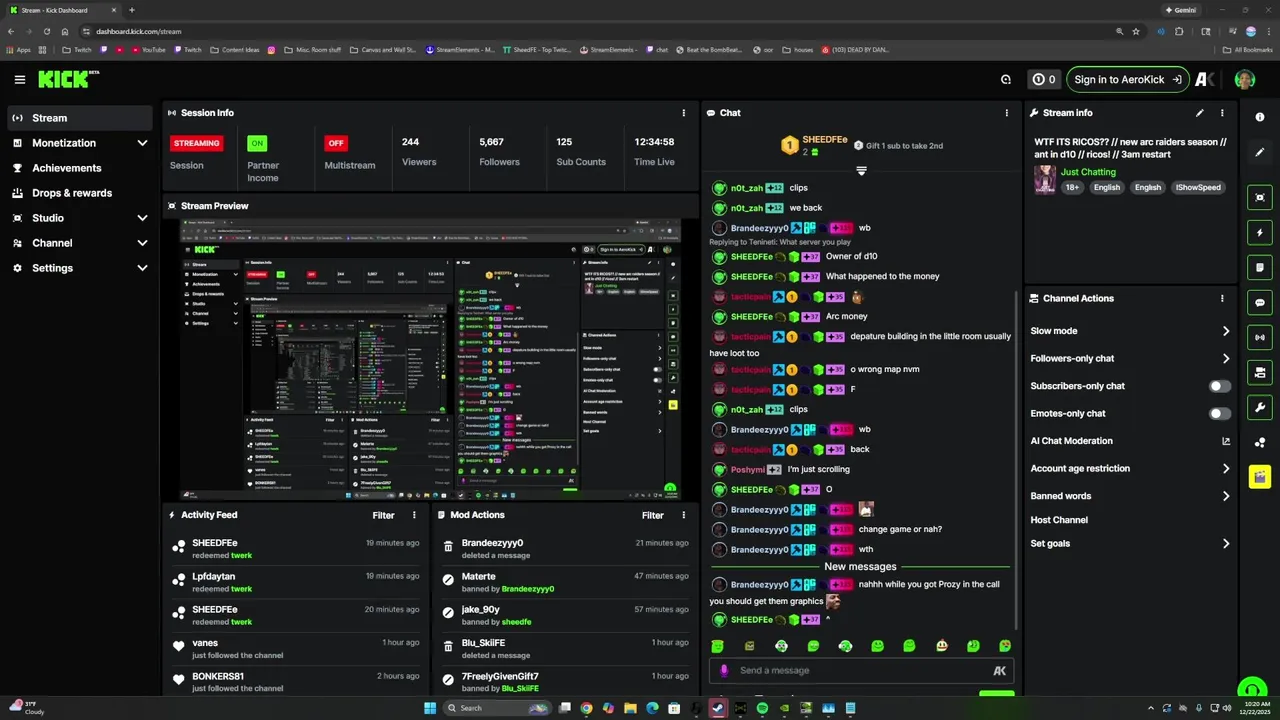Edit stream info with the pencil icon in panel header
This screenshot has width=1280, height=720.
[x=1200, y=113]
